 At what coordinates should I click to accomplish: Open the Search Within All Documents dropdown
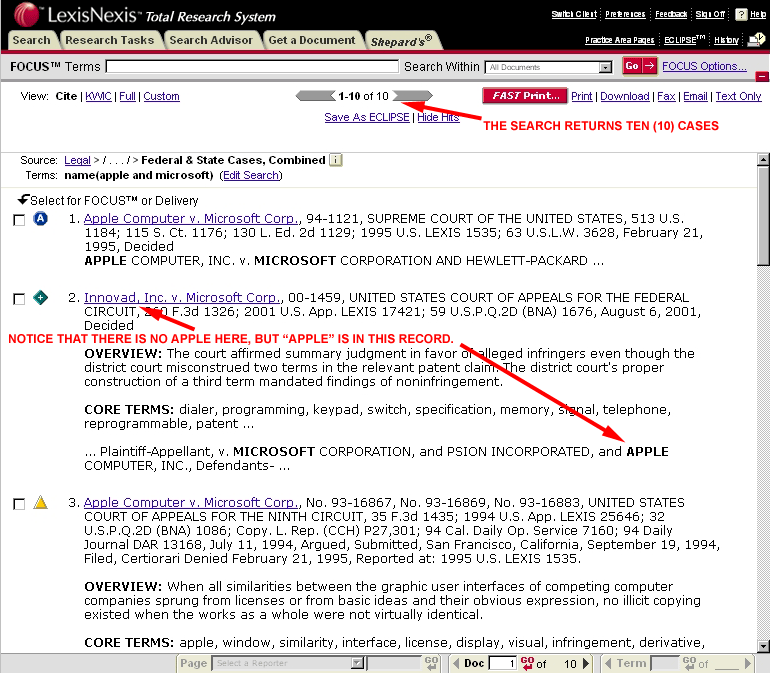pos(548,67)
